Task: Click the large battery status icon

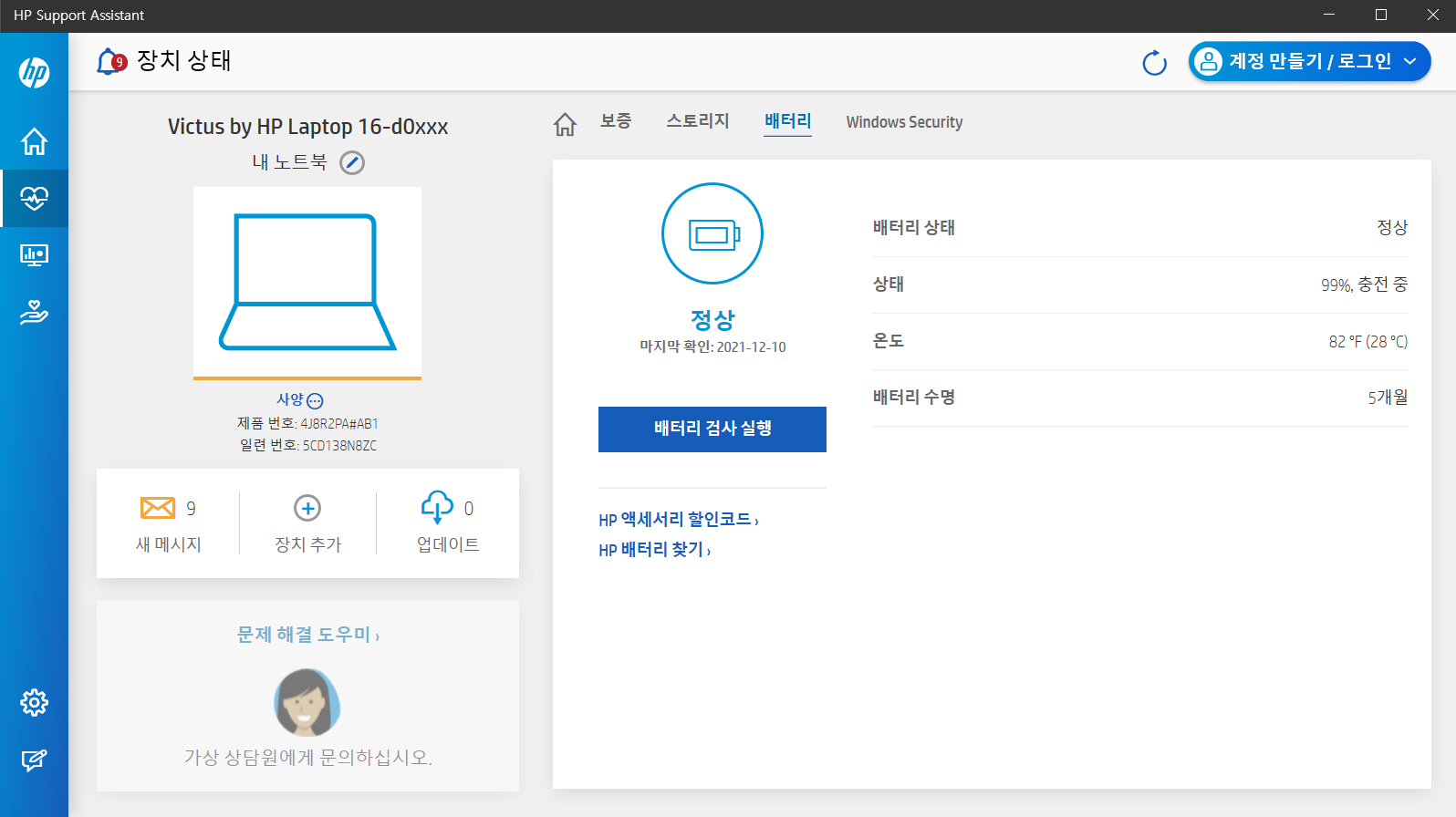Action: [x=712, y=233]
